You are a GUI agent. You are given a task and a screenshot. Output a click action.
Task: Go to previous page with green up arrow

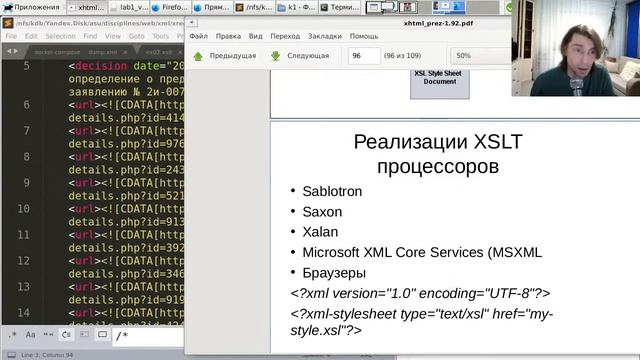tap(198, 56)
